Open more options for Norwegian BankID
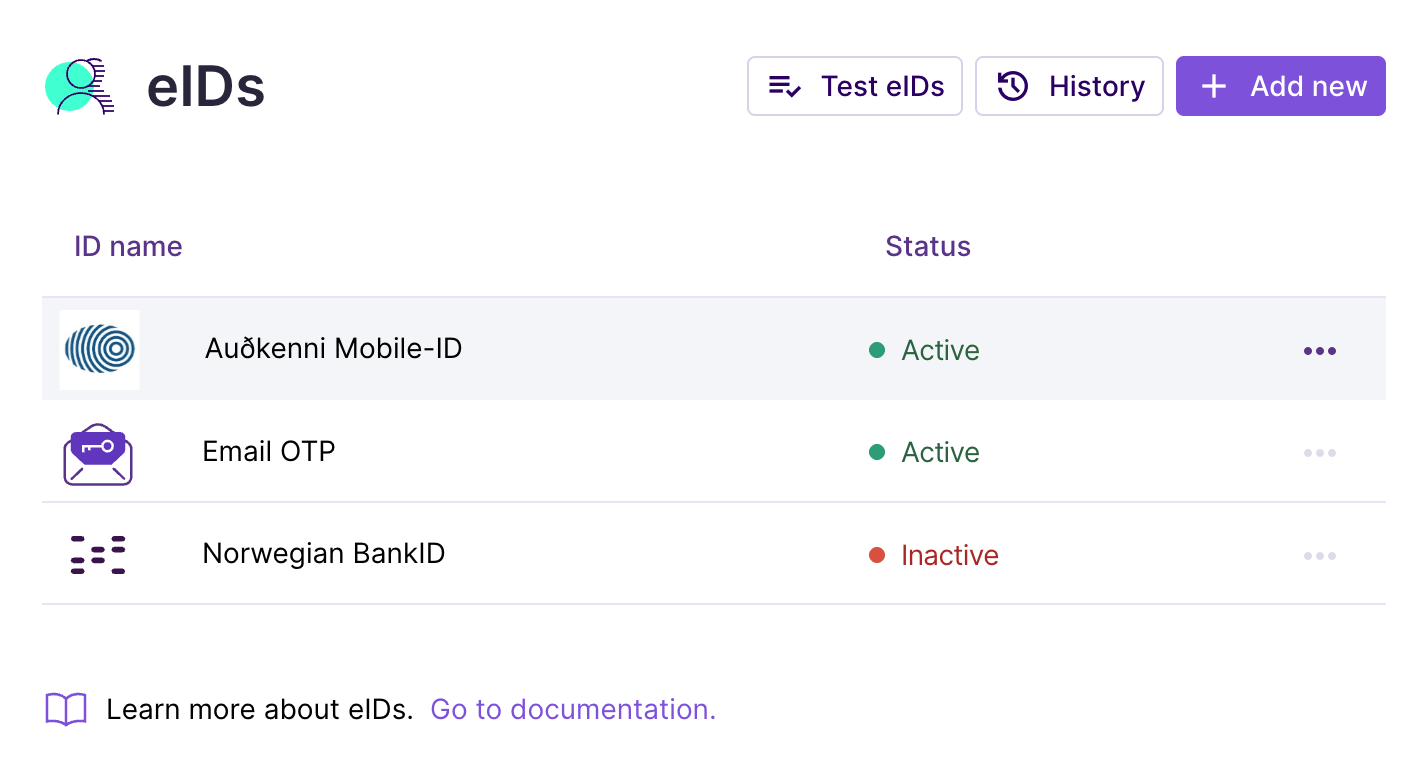1408x778 pixels. [1319, 556]
